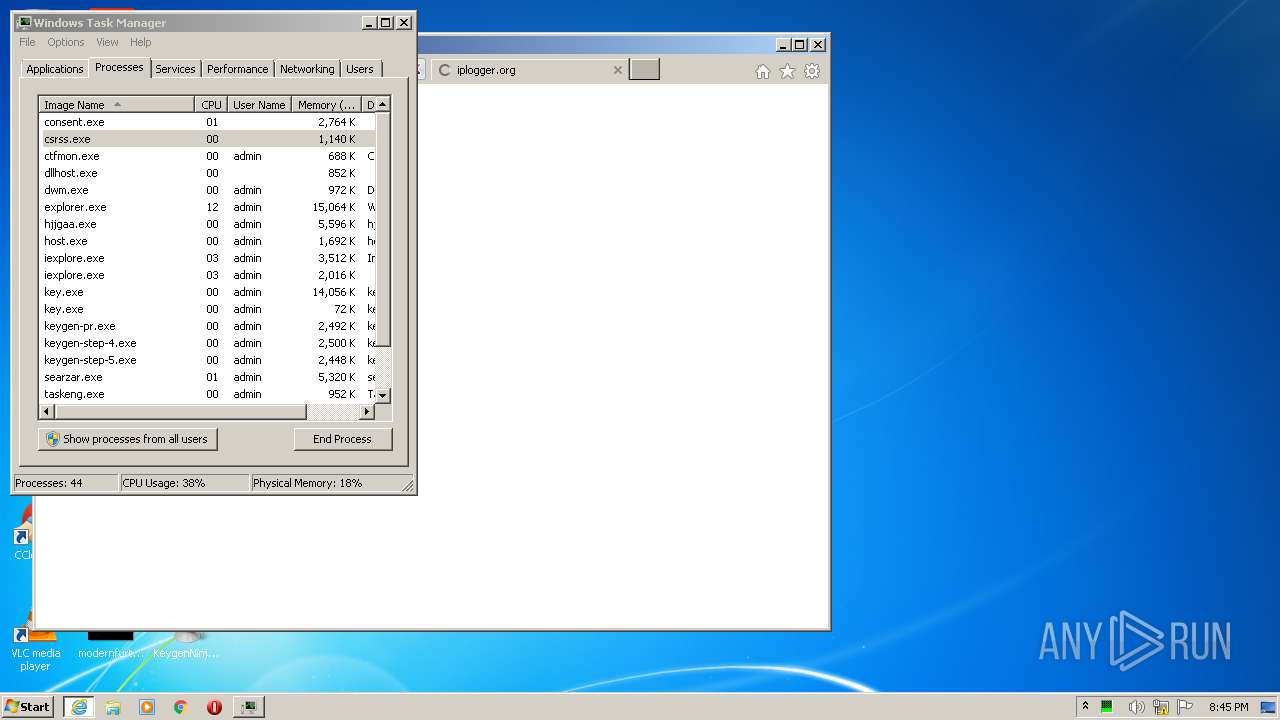
Task: Launch Windows Media Player from taskbar
Action: tap(147, 707)
